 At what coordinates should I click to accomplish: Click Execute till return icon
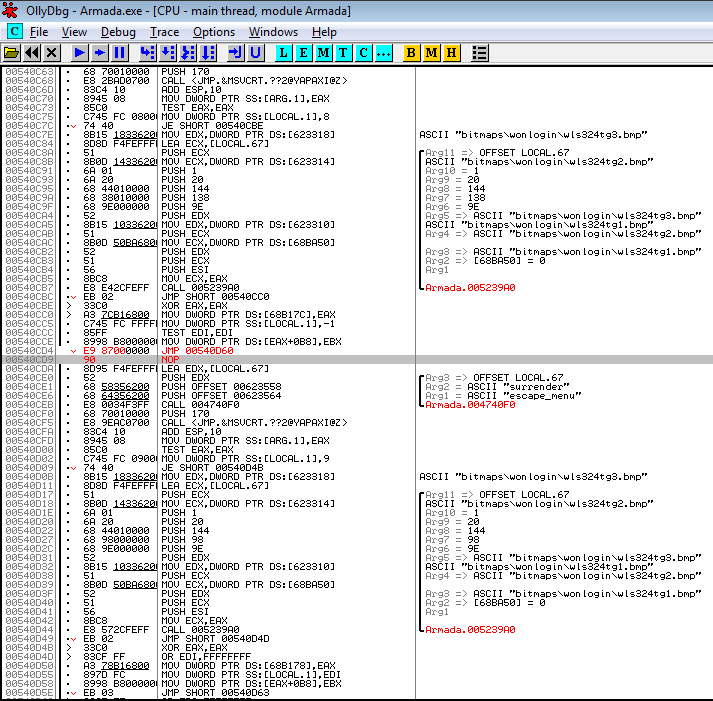click(x=235, y=52)
